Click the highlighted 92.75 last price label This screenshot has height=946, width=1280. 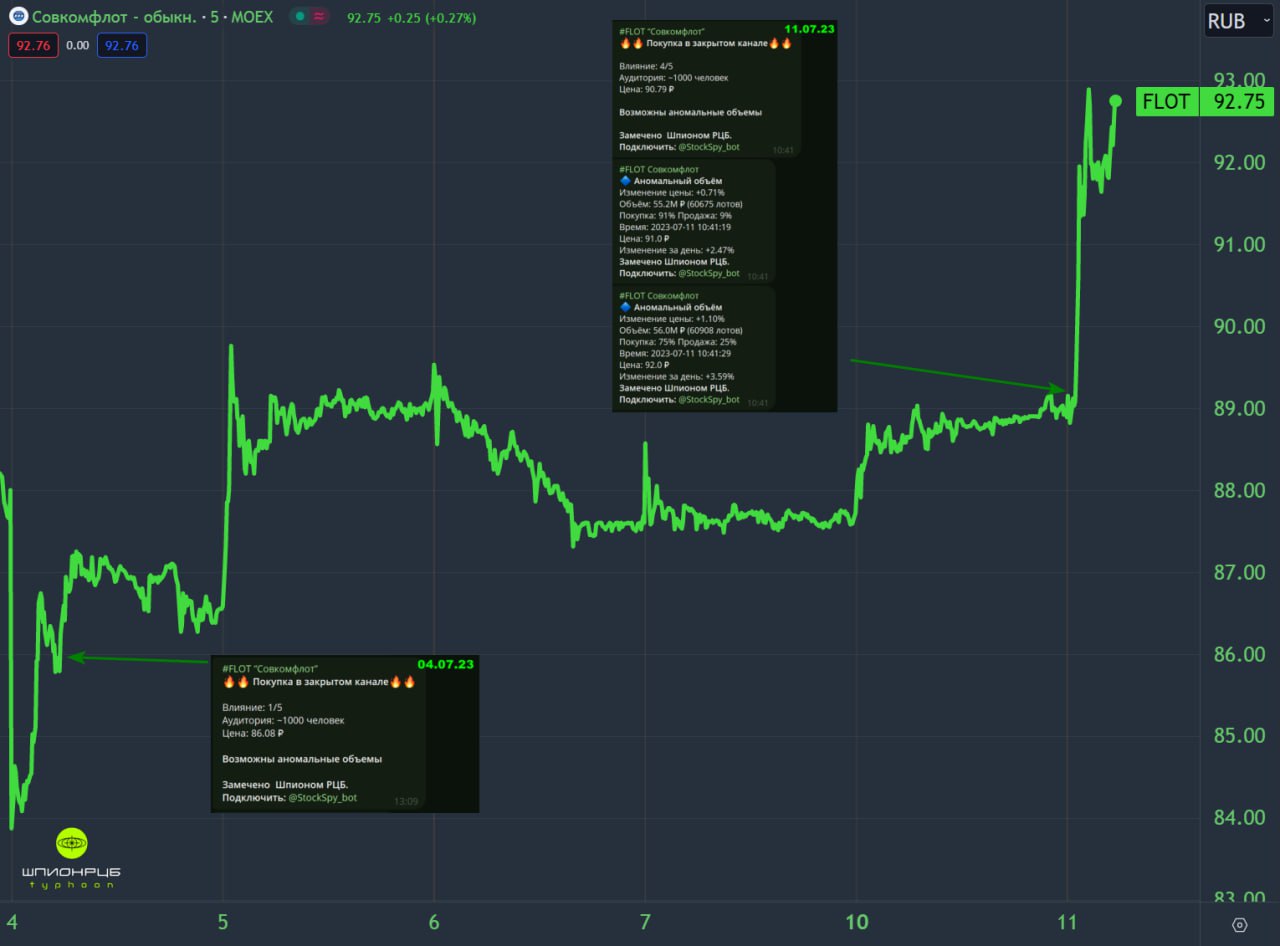point(1239,101)
